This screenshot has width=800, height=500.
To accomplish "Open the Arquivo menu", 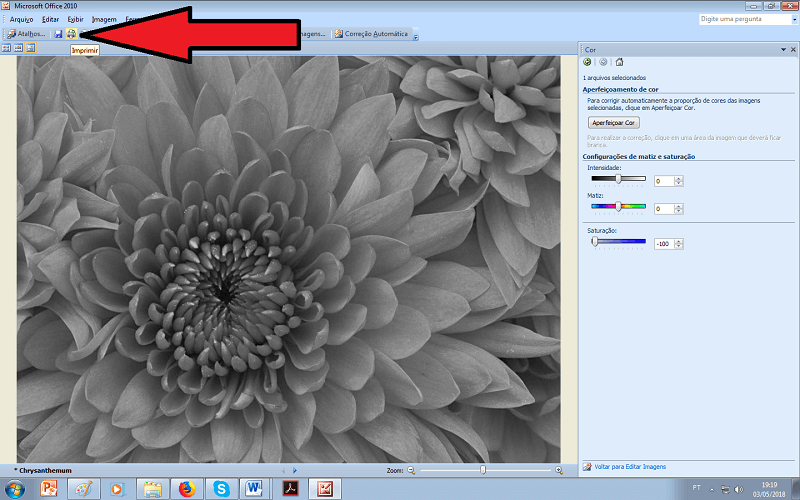I will (21, 19).
